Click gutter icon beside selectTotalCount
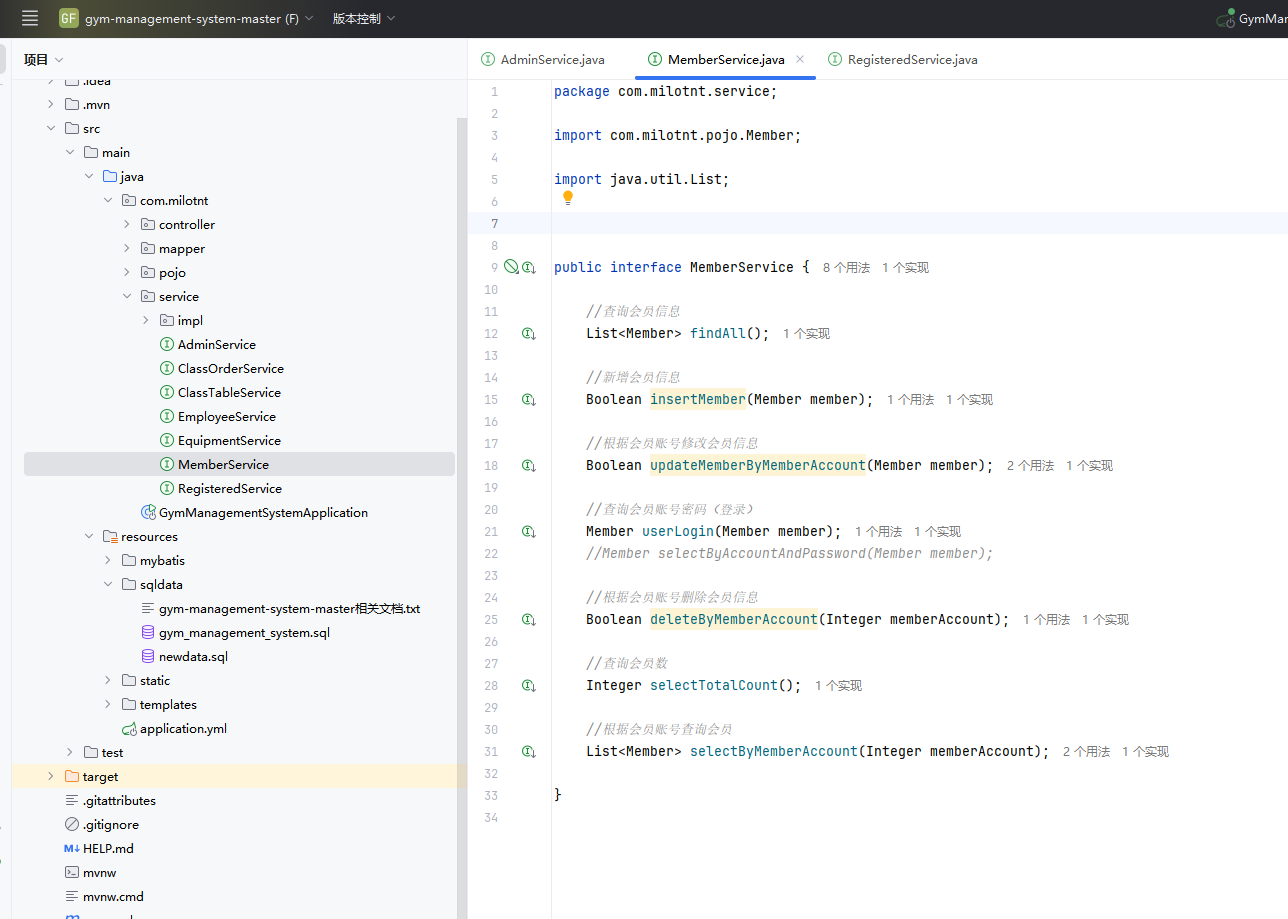This screenshot has width=1288, height=919. [x=528, y=685]
